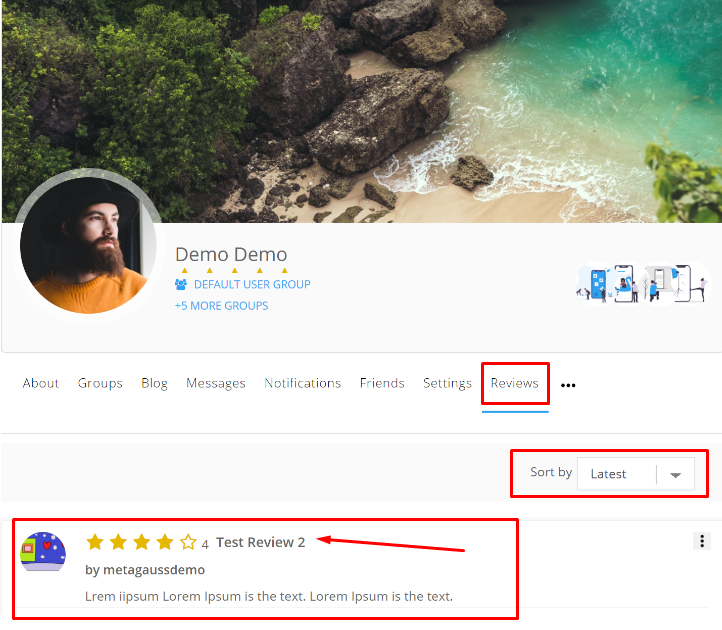Click Demo Demo profile avatar photo
This screenshot has height=630, width=722.
[x=88, y=245]
